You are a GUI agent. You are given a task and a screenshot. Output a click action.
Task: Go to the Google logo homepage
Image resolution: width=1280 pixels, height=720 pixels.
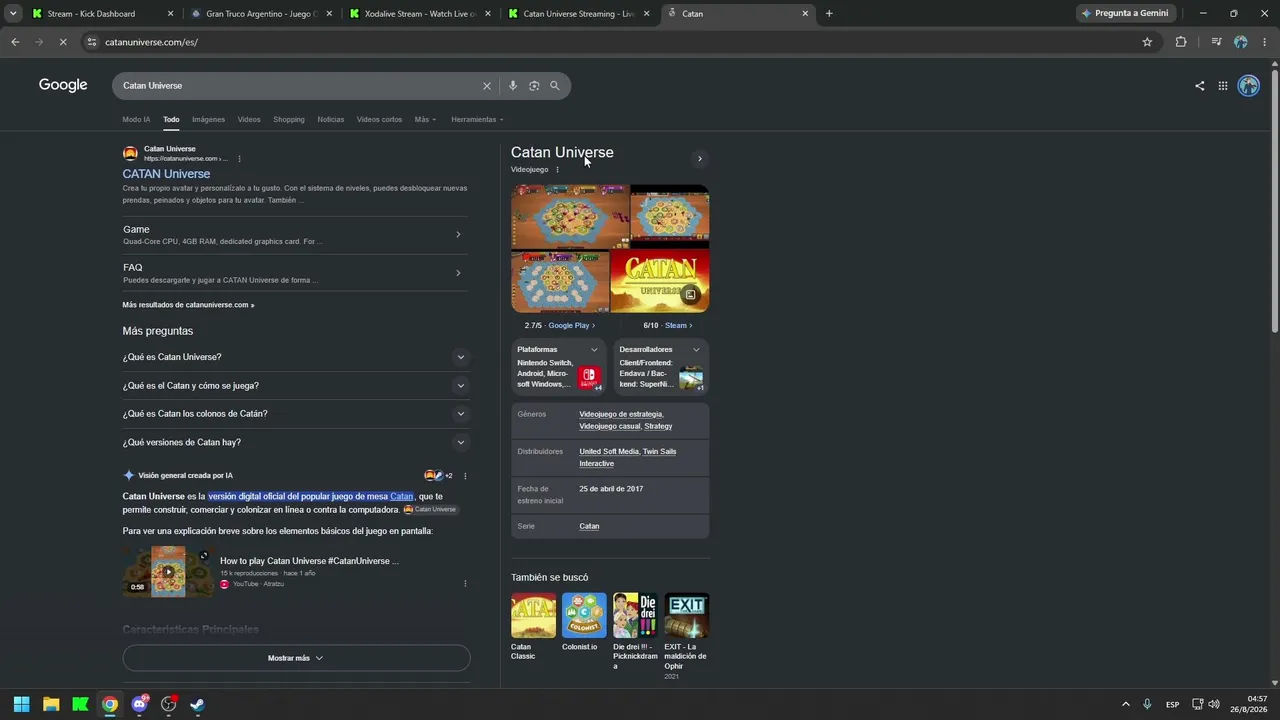(x=63, y=86)
